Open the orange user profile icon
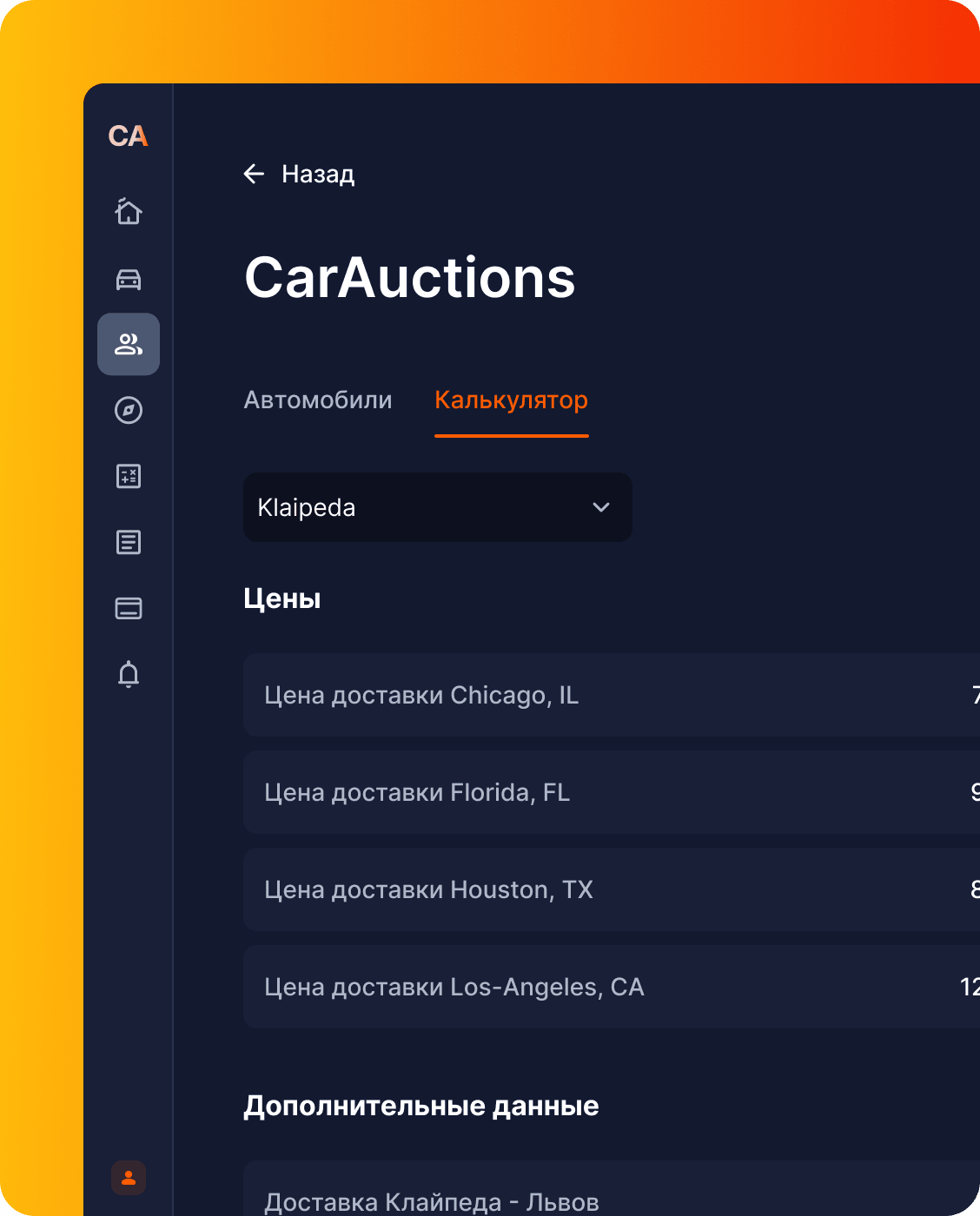The height and width of the screenshot is (1216, 980). 129,1178
